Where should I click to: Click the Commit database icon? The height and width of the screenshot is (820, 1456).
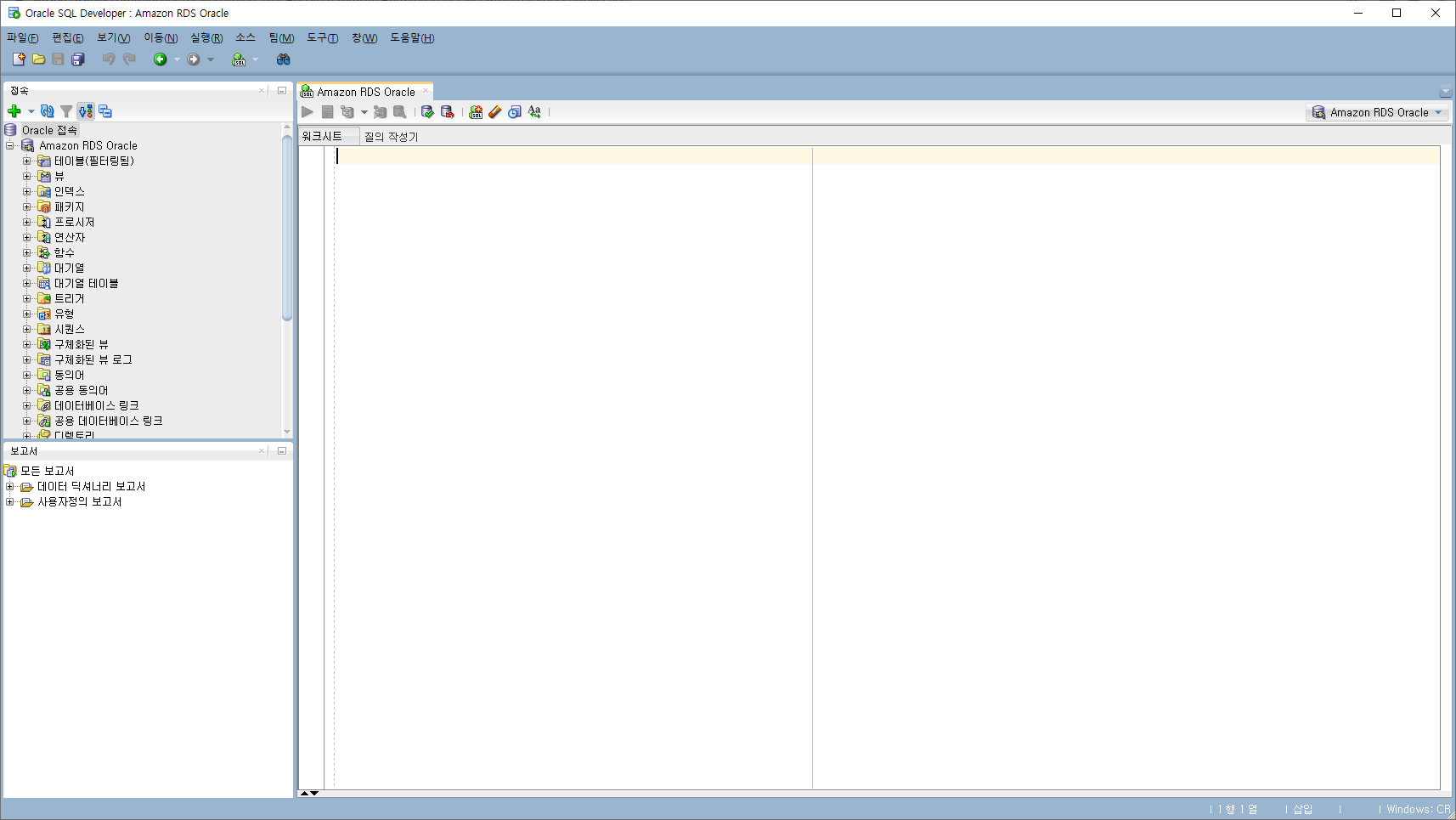pos(427,112)
